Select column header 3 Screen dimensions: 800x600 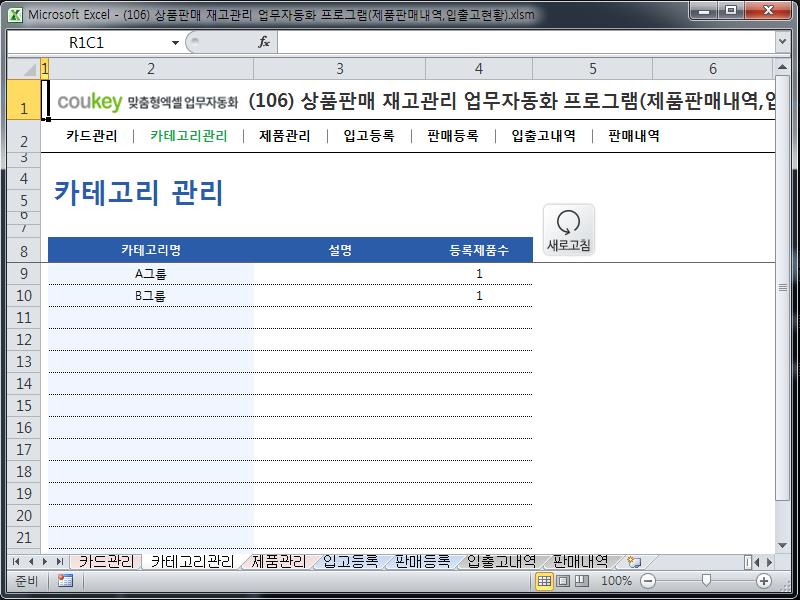pos(339,68)
